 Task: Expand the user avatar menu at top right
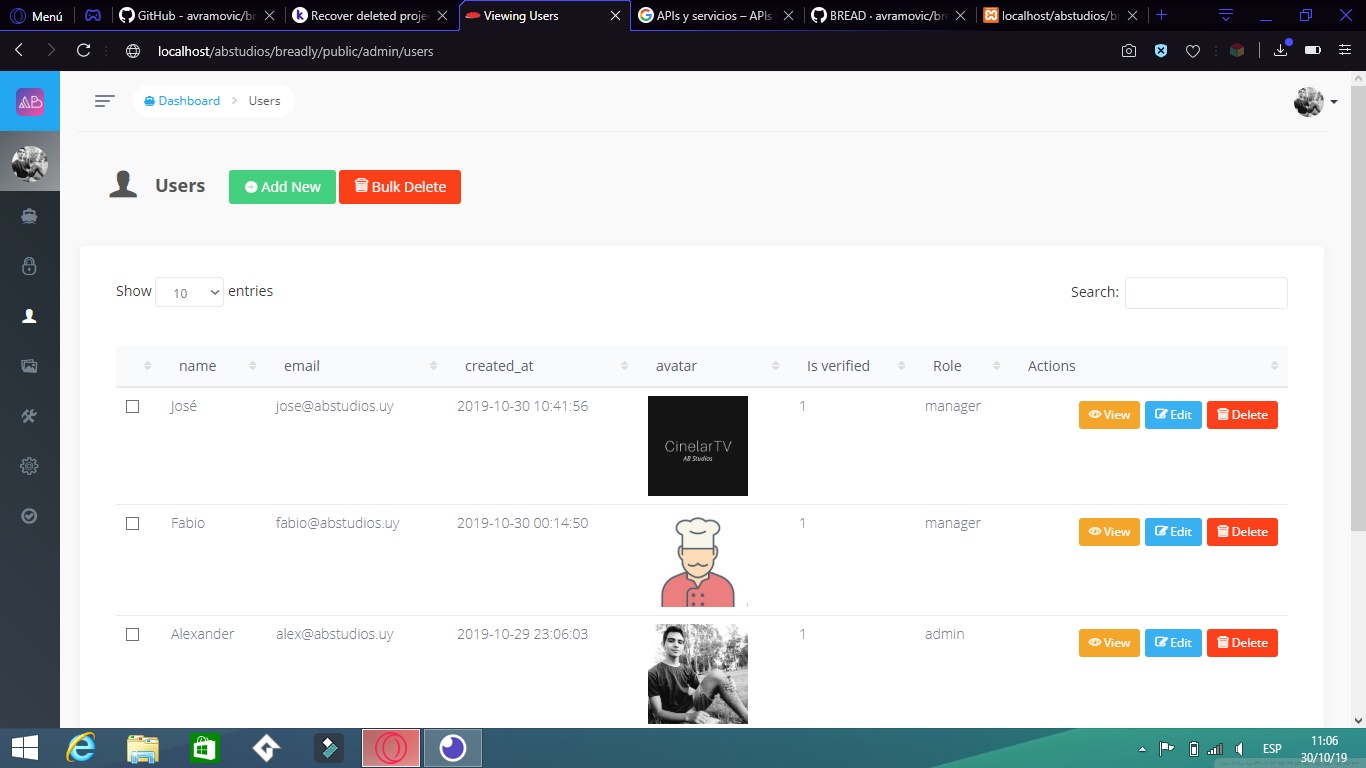coord(1313,101)
